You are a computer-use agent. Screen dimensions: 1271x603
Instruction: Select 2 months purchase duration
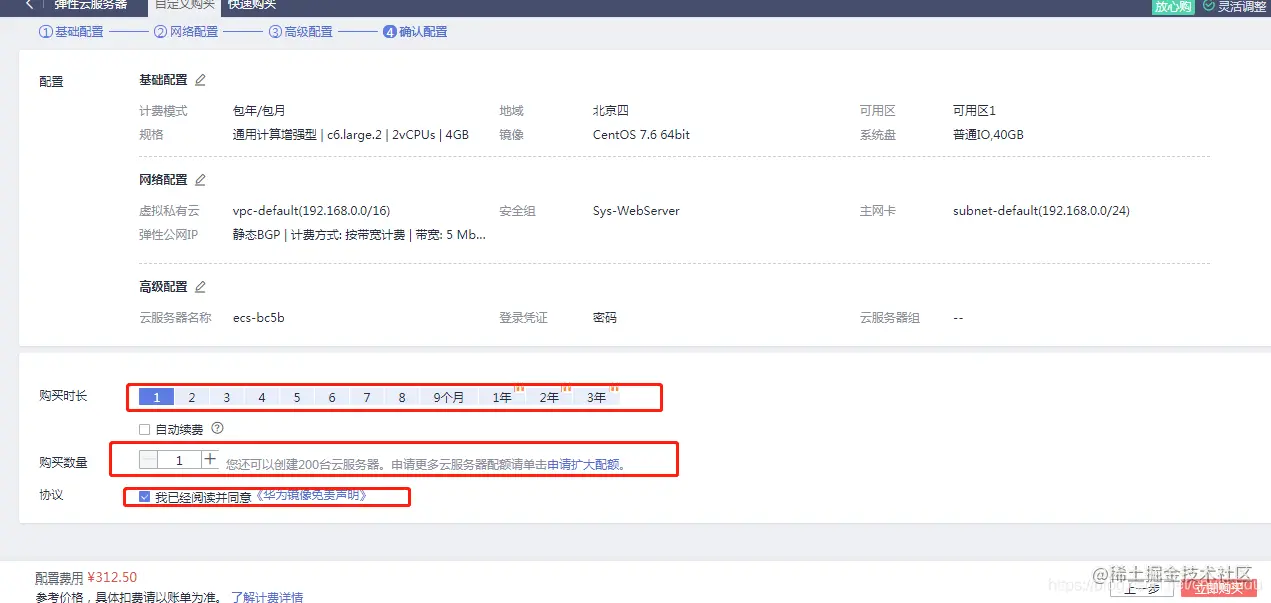(192, 397)
